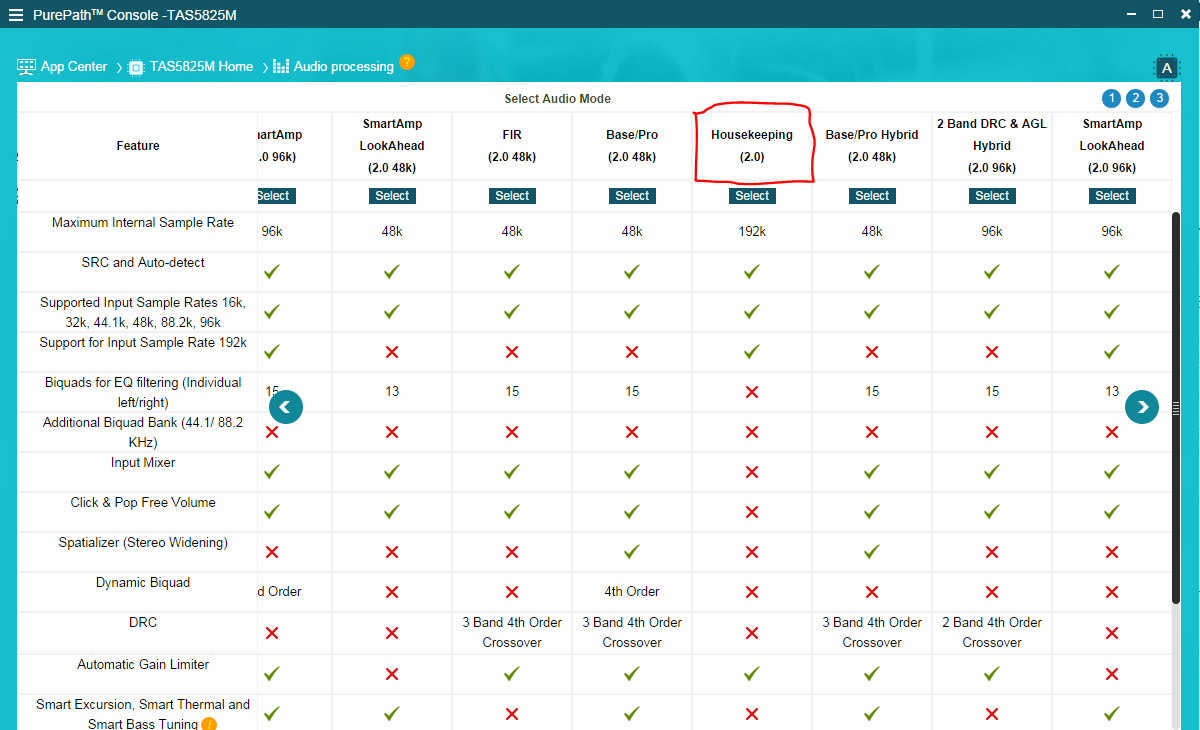Click Spatializer (Stereo Widening) row label
This screenshot has height=730, width=1200.
click(x=143, y=543)
